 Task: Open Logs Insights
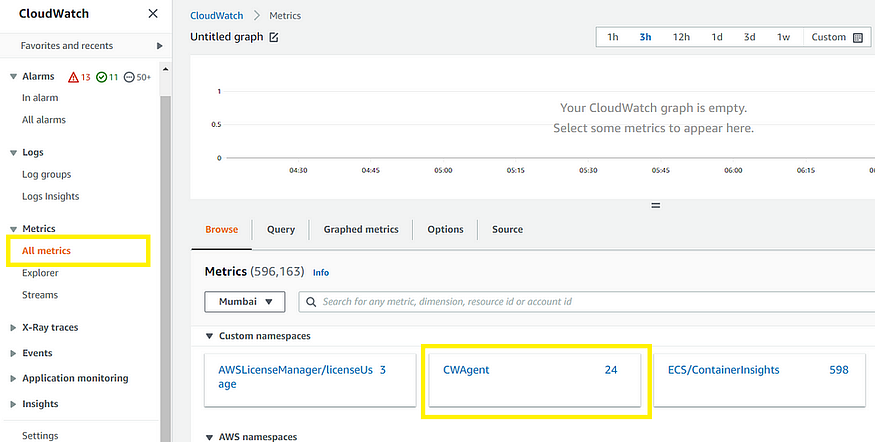(51, 196)
